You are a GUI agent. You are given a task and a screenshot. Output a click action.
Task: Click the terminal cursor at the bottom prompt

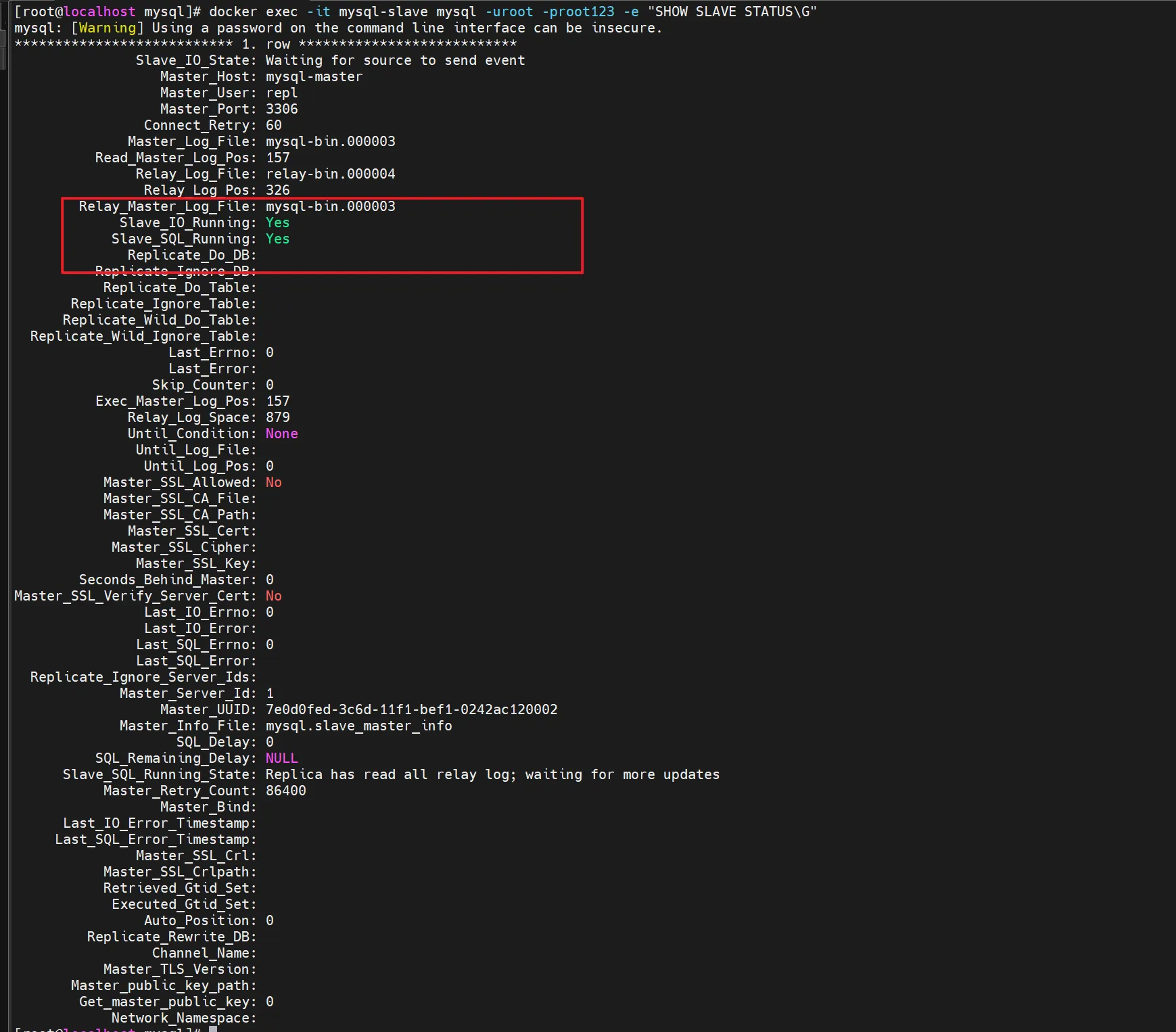tap(213, 1029)
